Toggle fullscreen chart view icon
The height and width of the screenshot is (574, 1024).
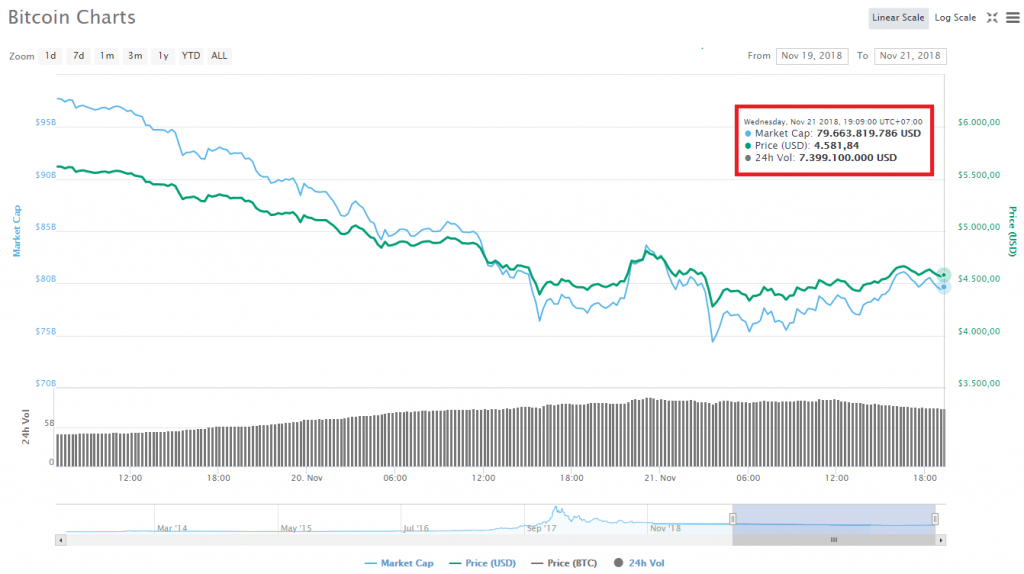pos(992,18)
